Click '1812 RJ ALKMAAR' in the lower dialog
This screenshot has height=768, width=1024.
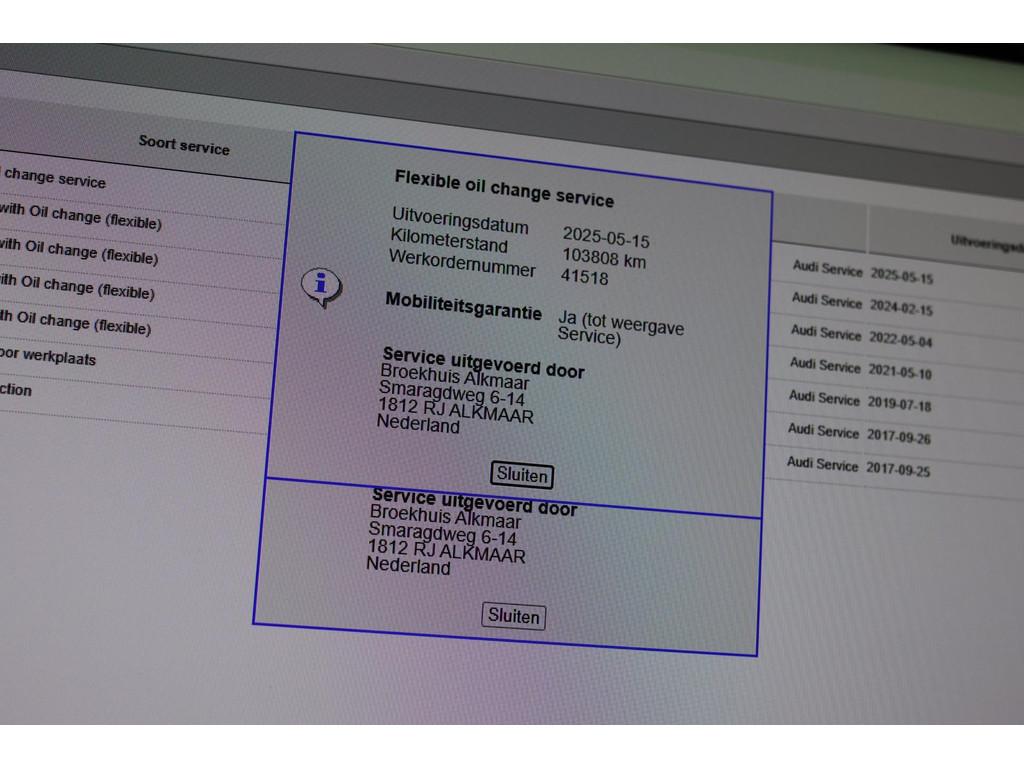point(446,550)
